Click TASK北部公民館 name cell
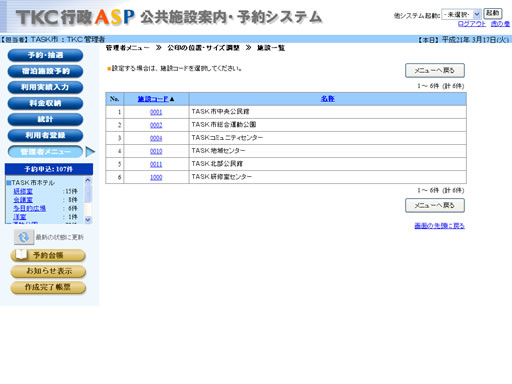 (328, 164)
